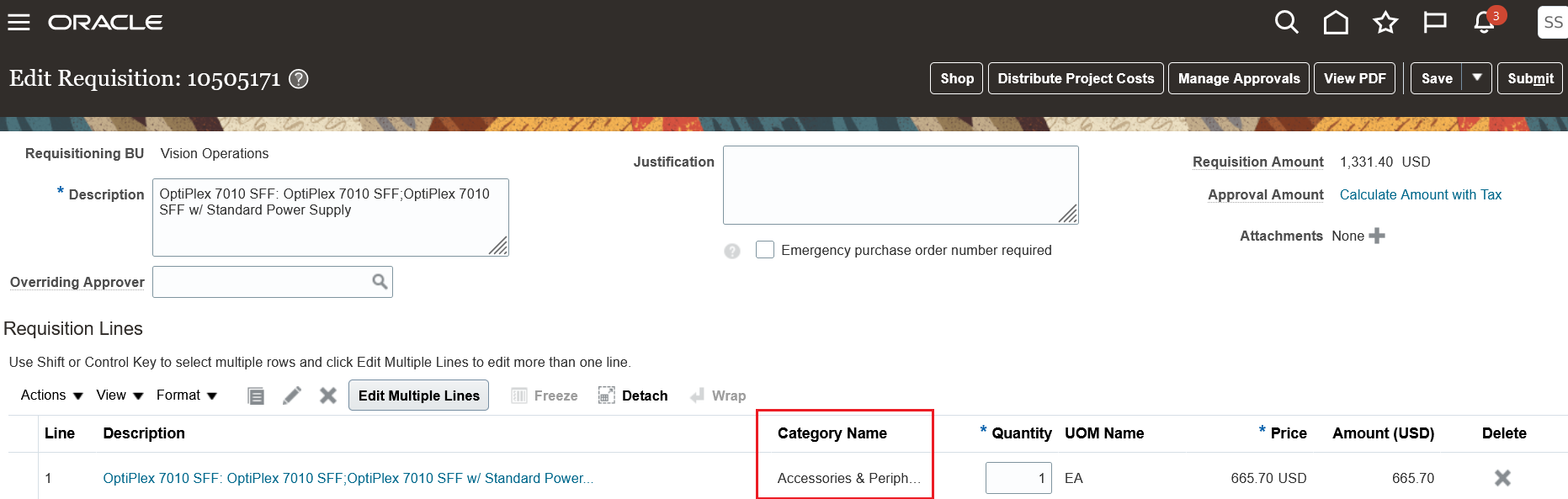Viewport: 1568px width, 499px height.
Task: Expand the Save button dropdown arrow
Action: pyautogui.click(x=1477, y=78)
